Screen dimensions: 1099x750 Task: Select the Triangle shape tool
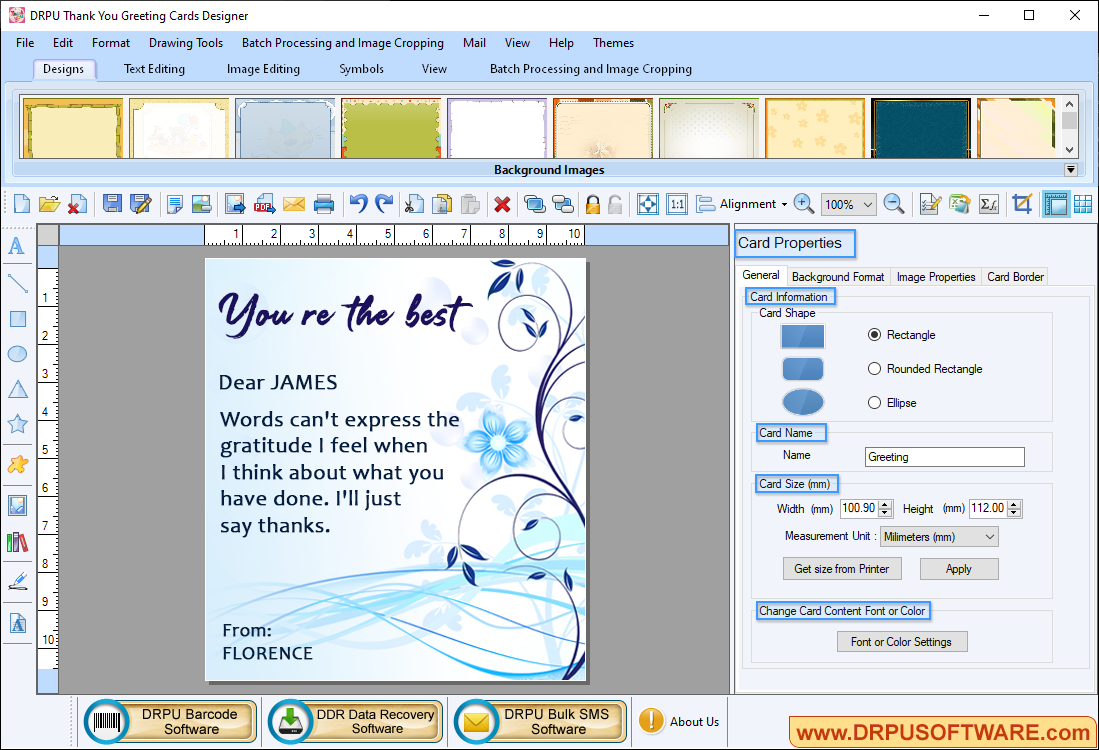(x=17, y=389)
